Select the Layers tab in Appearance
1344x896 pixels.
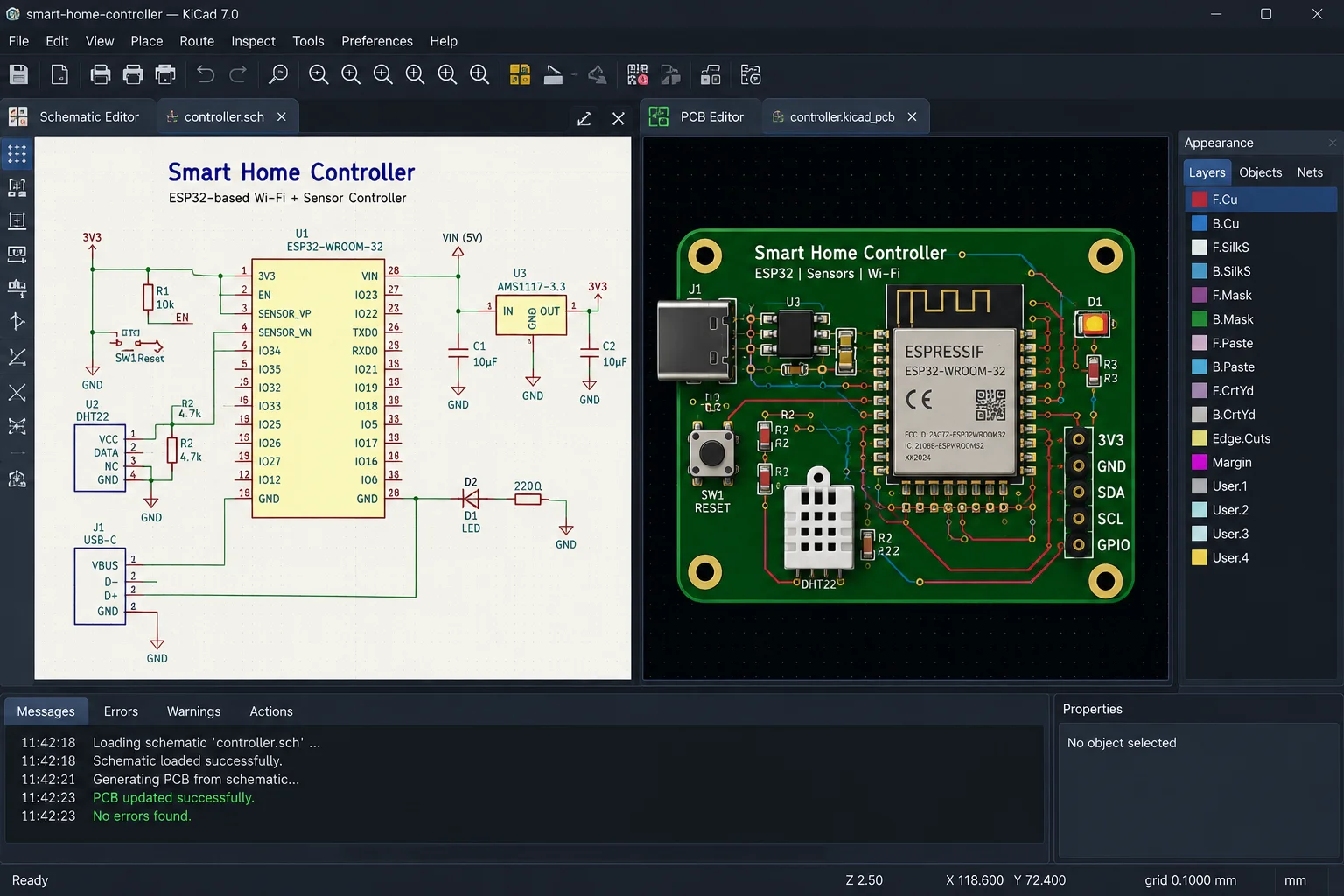tap(1207, 172)
